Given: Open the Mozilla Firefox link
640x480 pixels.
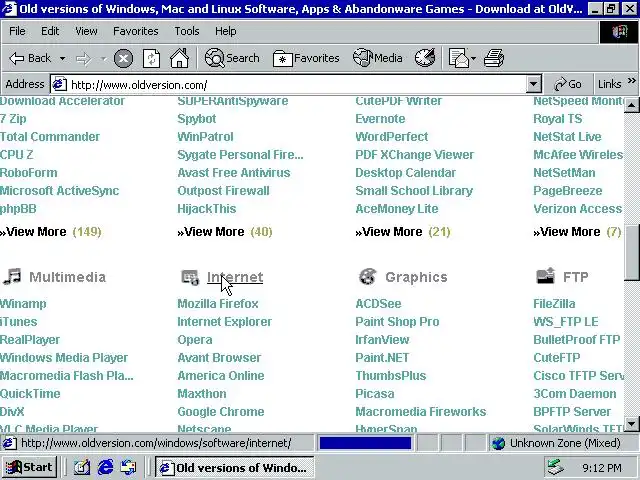Looking at the screenshot, I should tap(218, 304).
